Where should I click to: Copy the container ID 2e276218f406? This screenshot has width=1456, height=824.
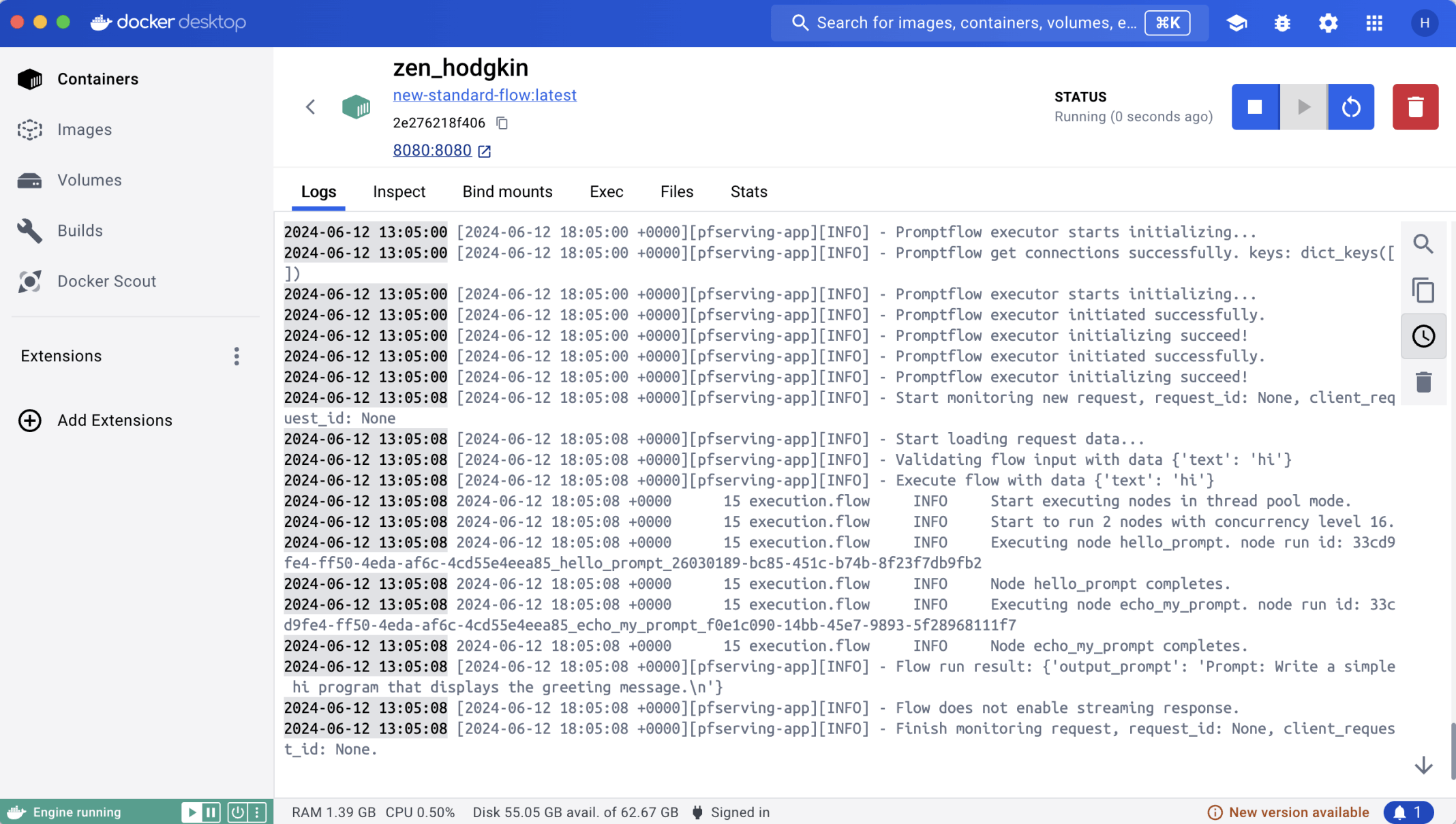pos(502,123)
